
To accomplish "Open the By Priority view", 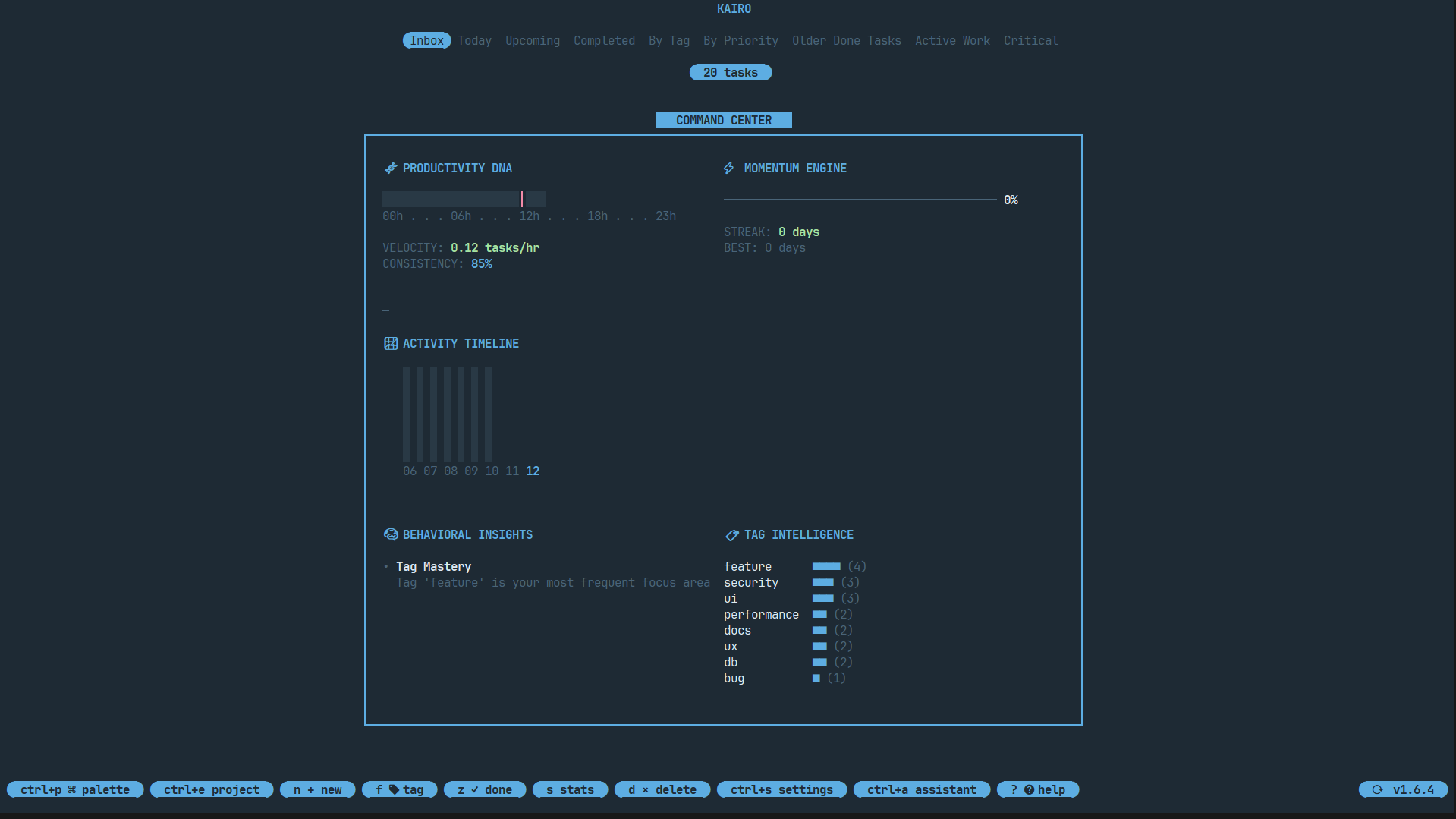I will (741, 41).
